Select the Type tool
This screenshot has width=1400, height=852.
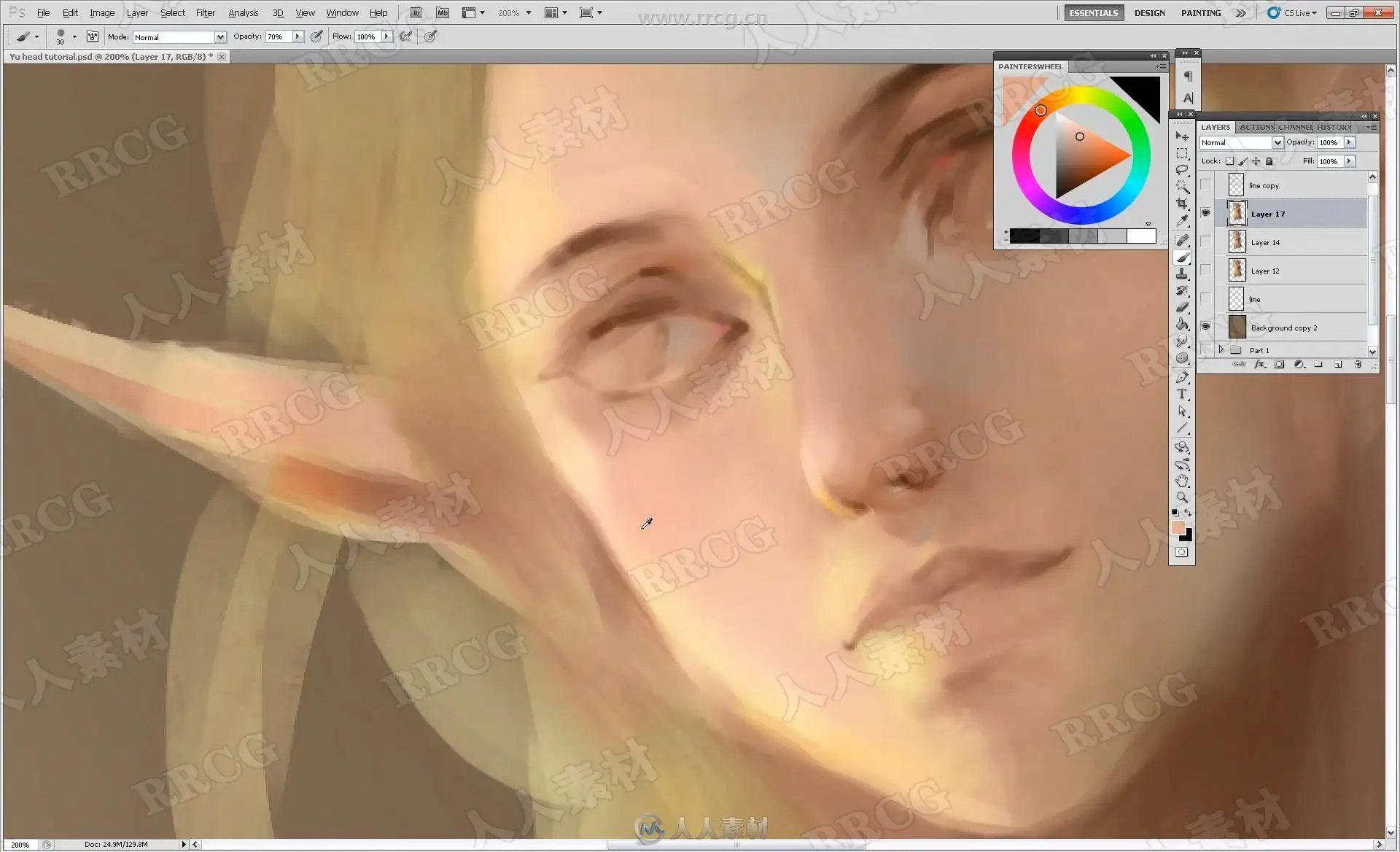click(x=1182, y=394)
